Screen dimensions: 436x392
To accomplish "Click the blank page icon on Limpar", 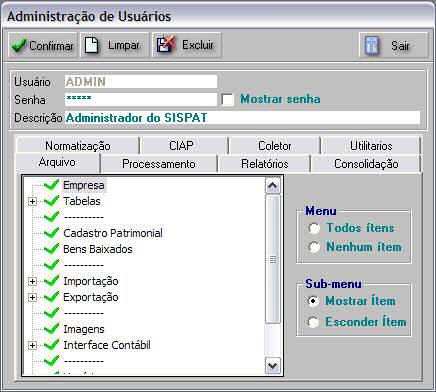I will click(91, 45).
